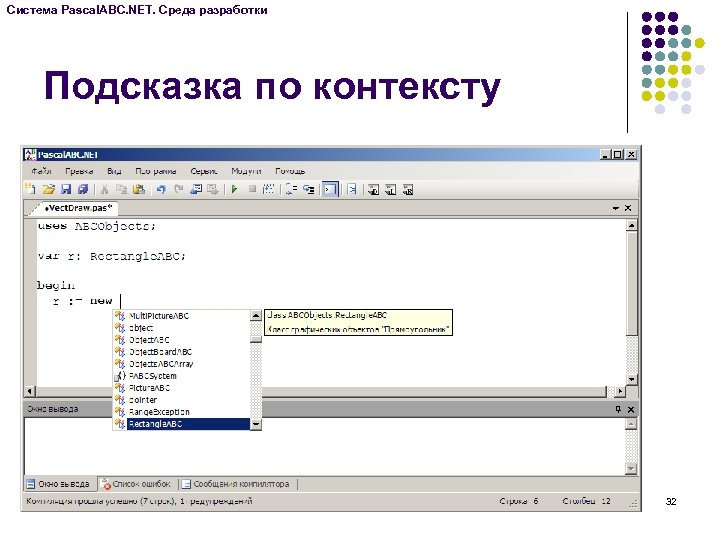Click the completion list scroll down arrow

[x=256, y=424]
